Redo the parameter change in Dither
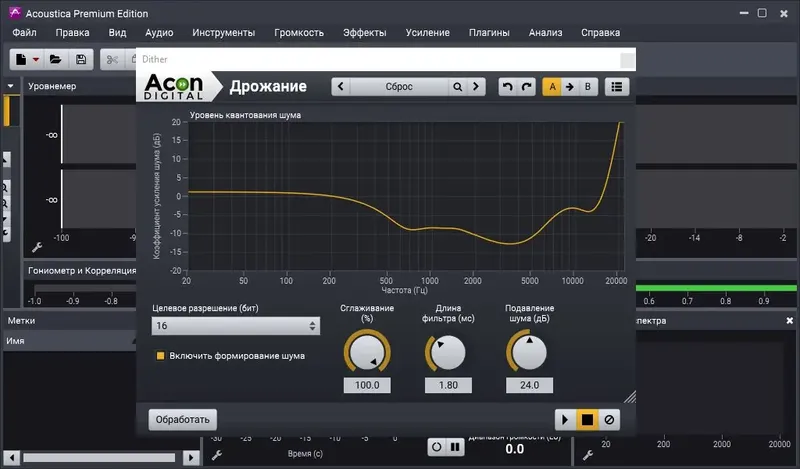 click(526, 87)
